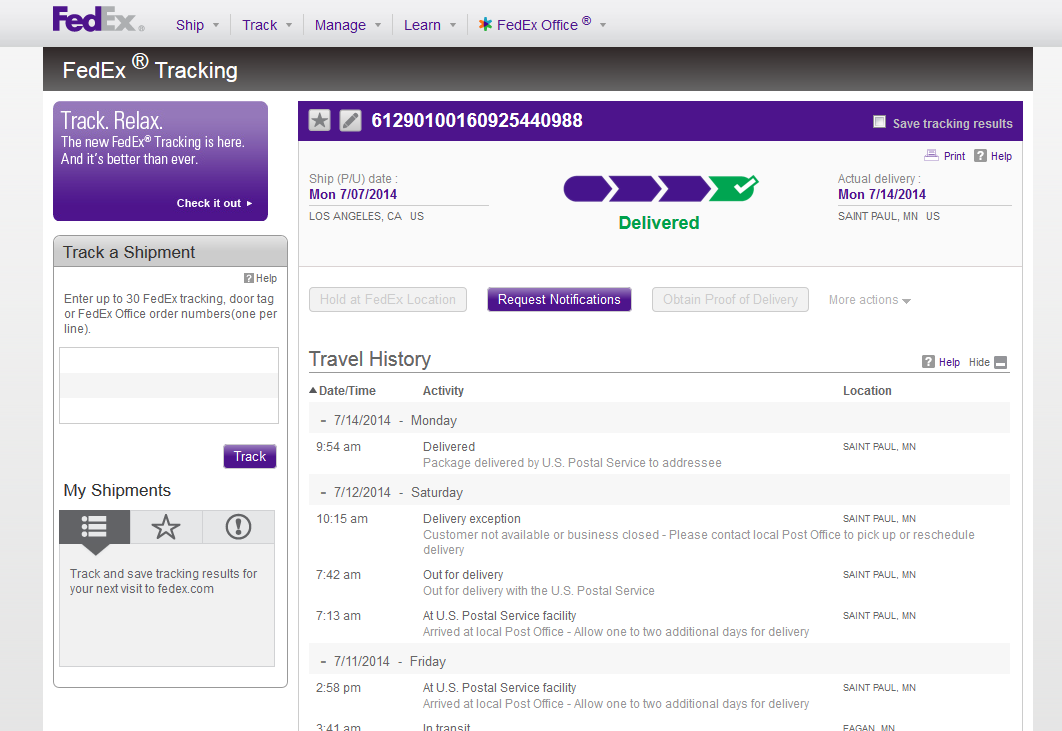
Task: Click Hold at FedEx Location button
Action: (387, 299)
